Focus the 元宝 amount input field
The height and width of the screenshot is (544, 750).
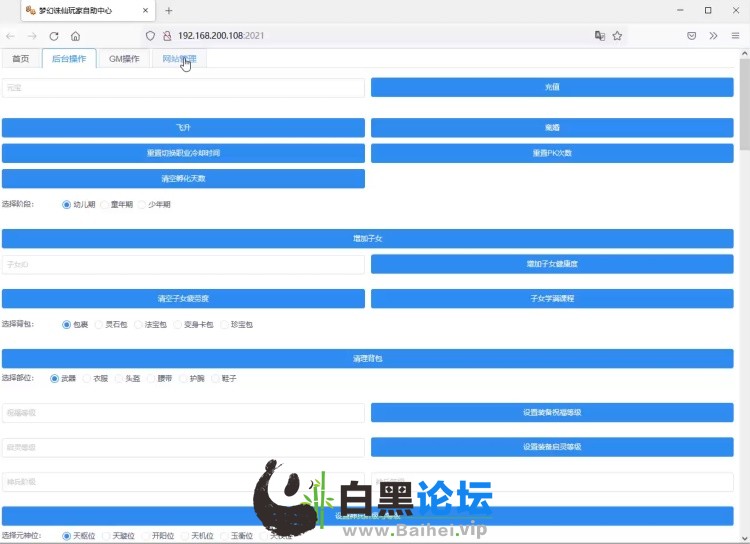pos(183,88)
